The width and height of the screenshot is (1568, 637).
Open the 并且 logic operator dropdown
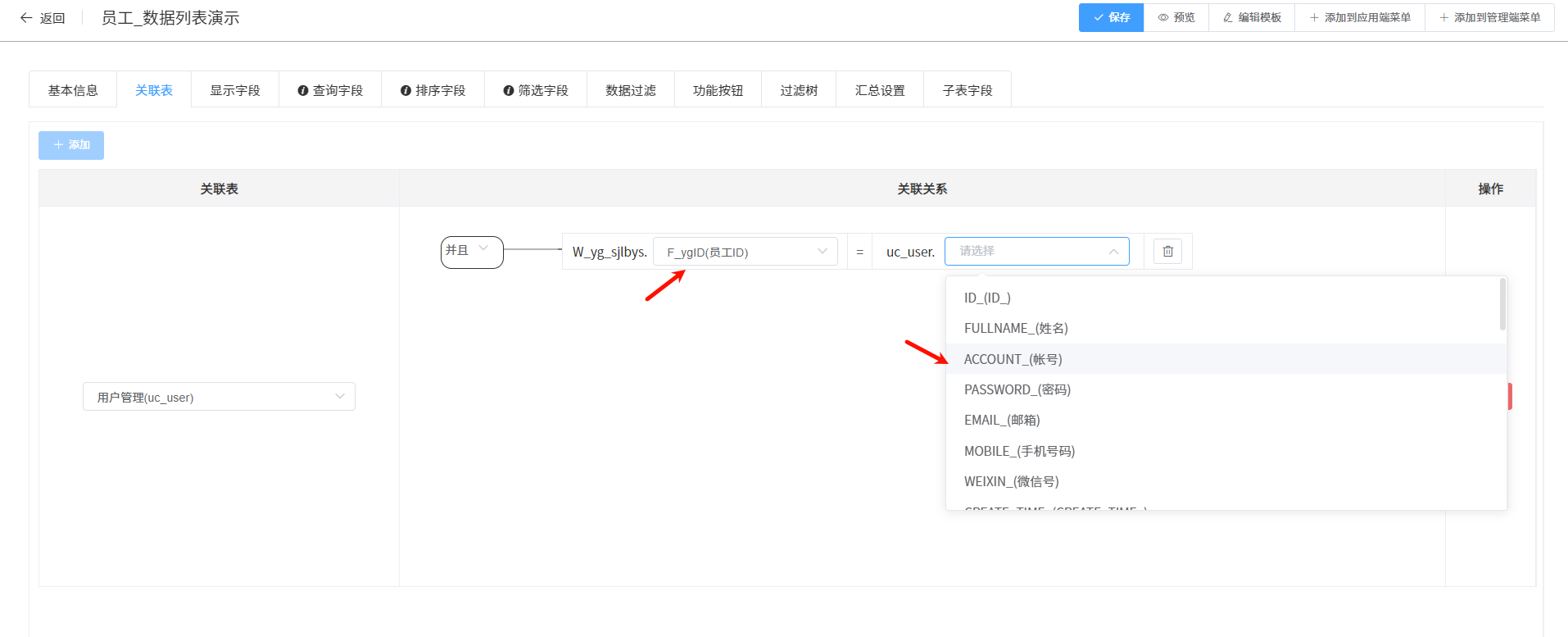[472, 252]
